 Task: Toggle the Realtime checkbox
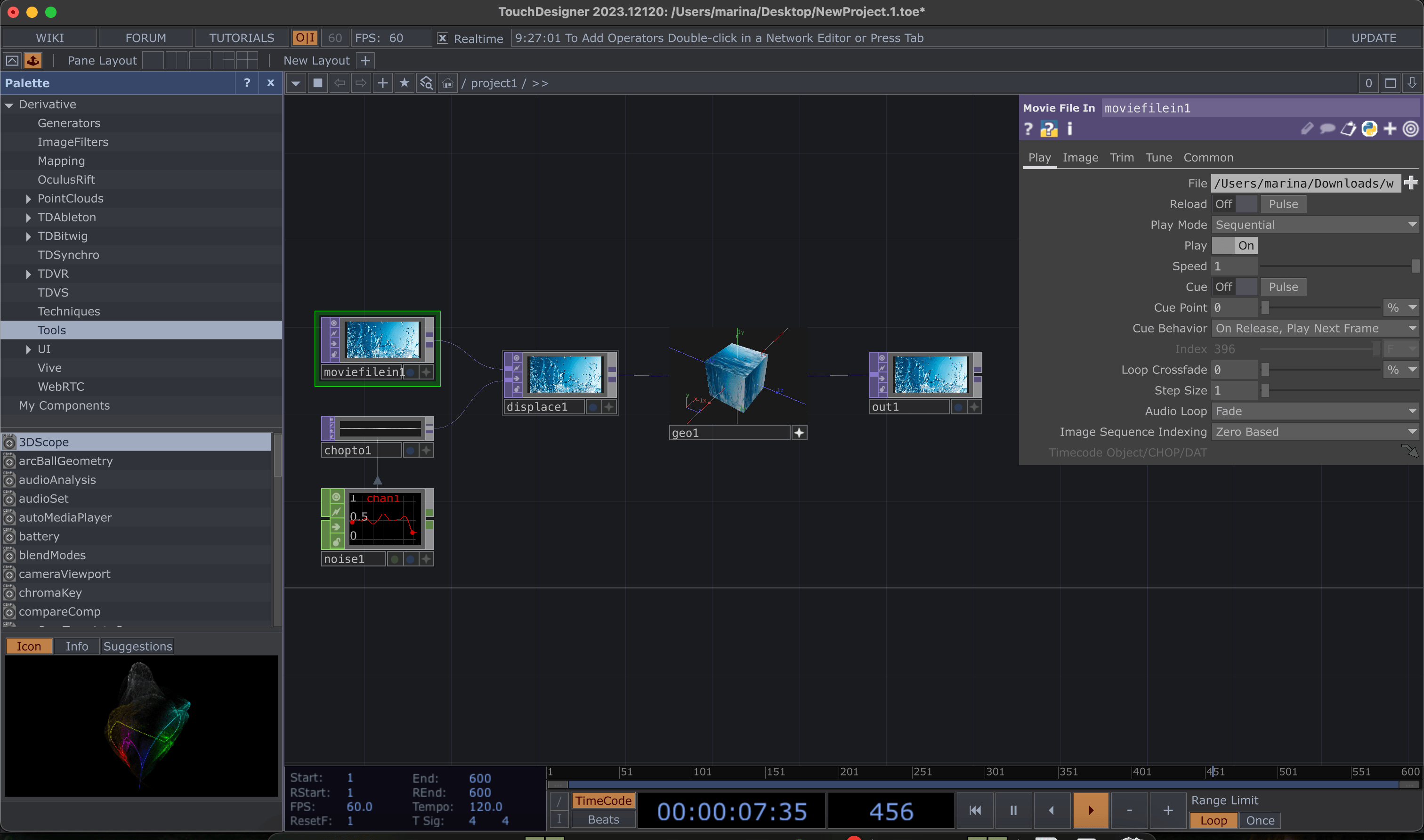(x=443, y=38)
